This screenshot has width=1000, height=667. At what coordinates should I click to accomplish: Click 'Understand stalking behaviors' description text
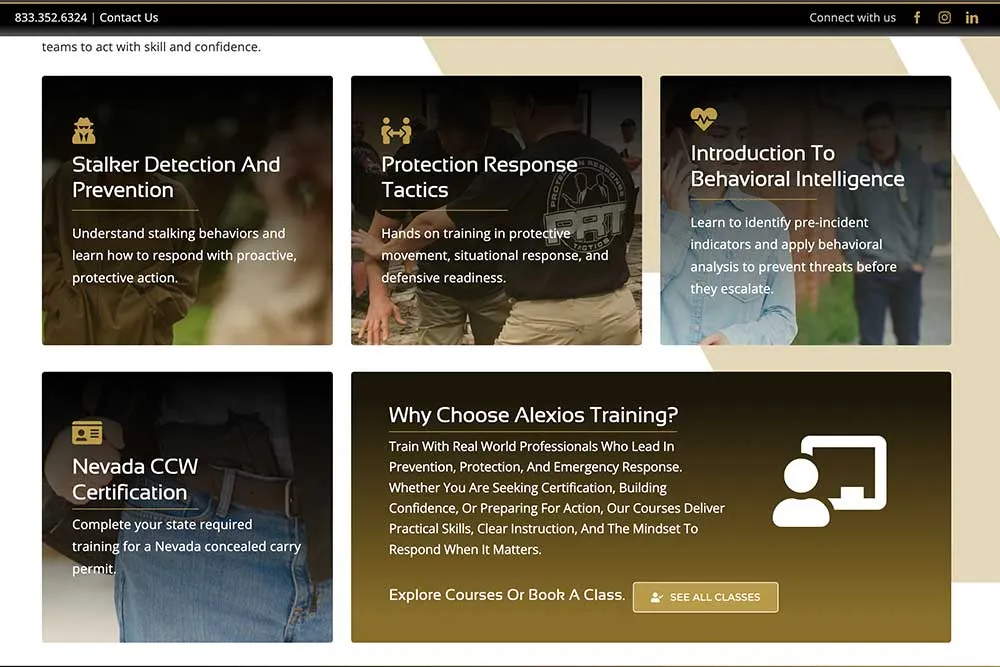184,255
